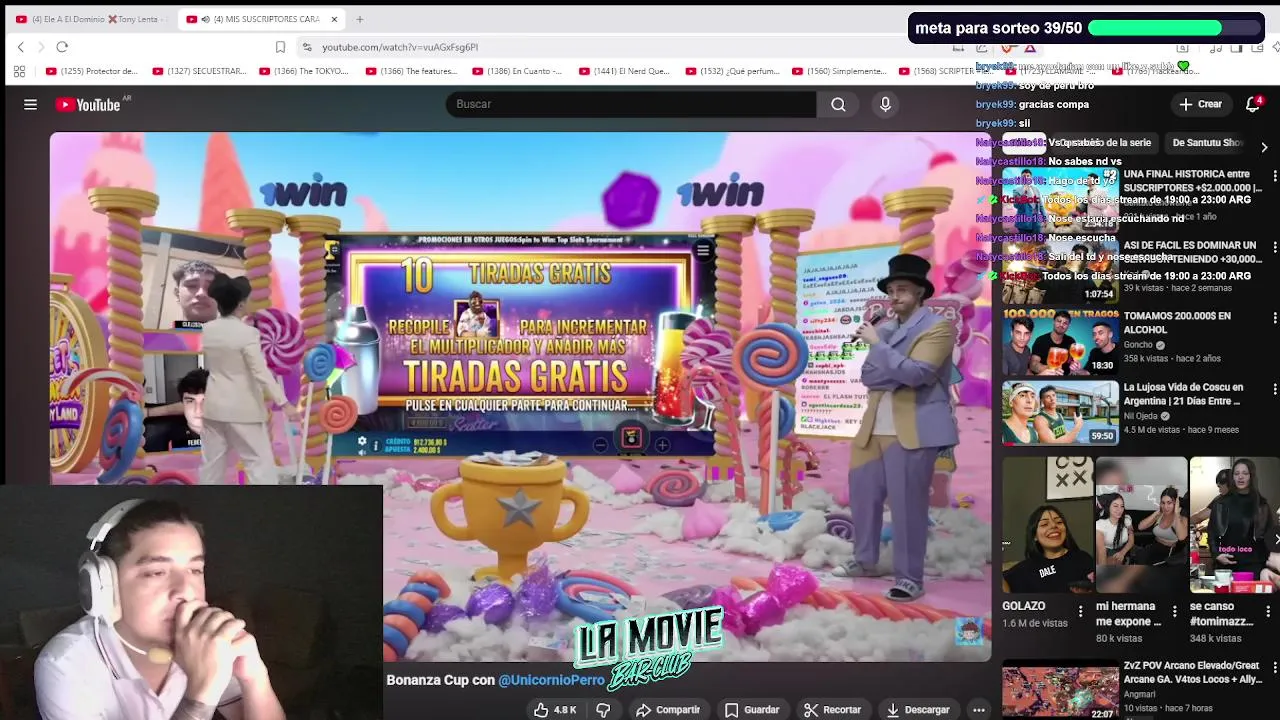The image size is (1280, 720).
Task: Reload the current page
Action: tap(62, 47)
